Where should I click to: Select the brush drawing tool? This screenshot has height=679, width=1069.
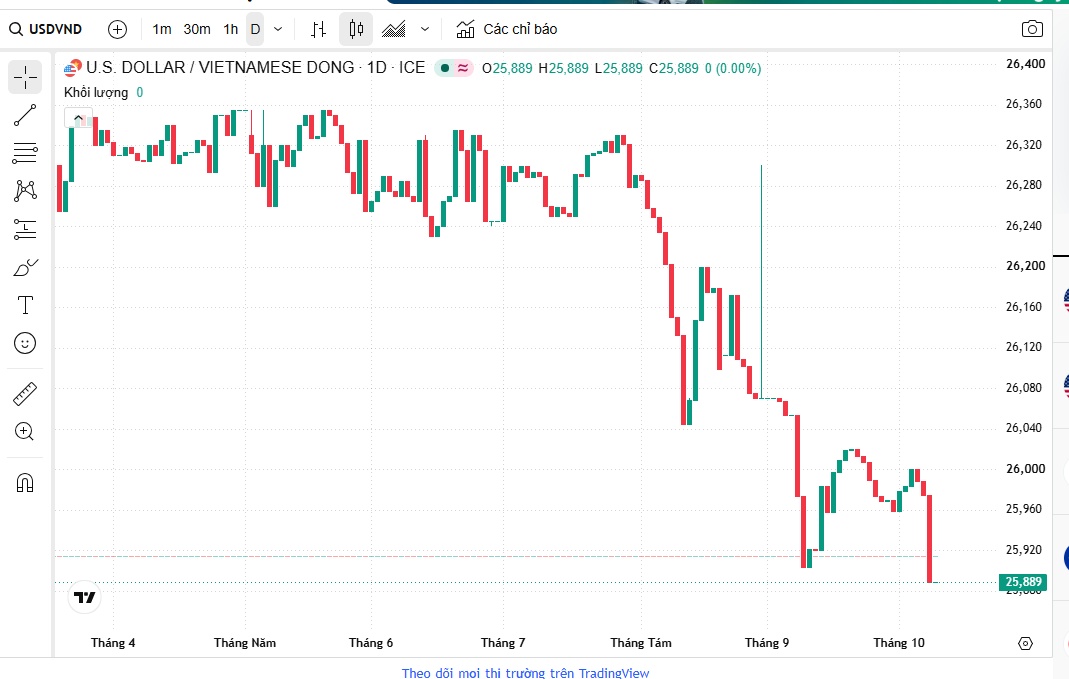(25, 267)
